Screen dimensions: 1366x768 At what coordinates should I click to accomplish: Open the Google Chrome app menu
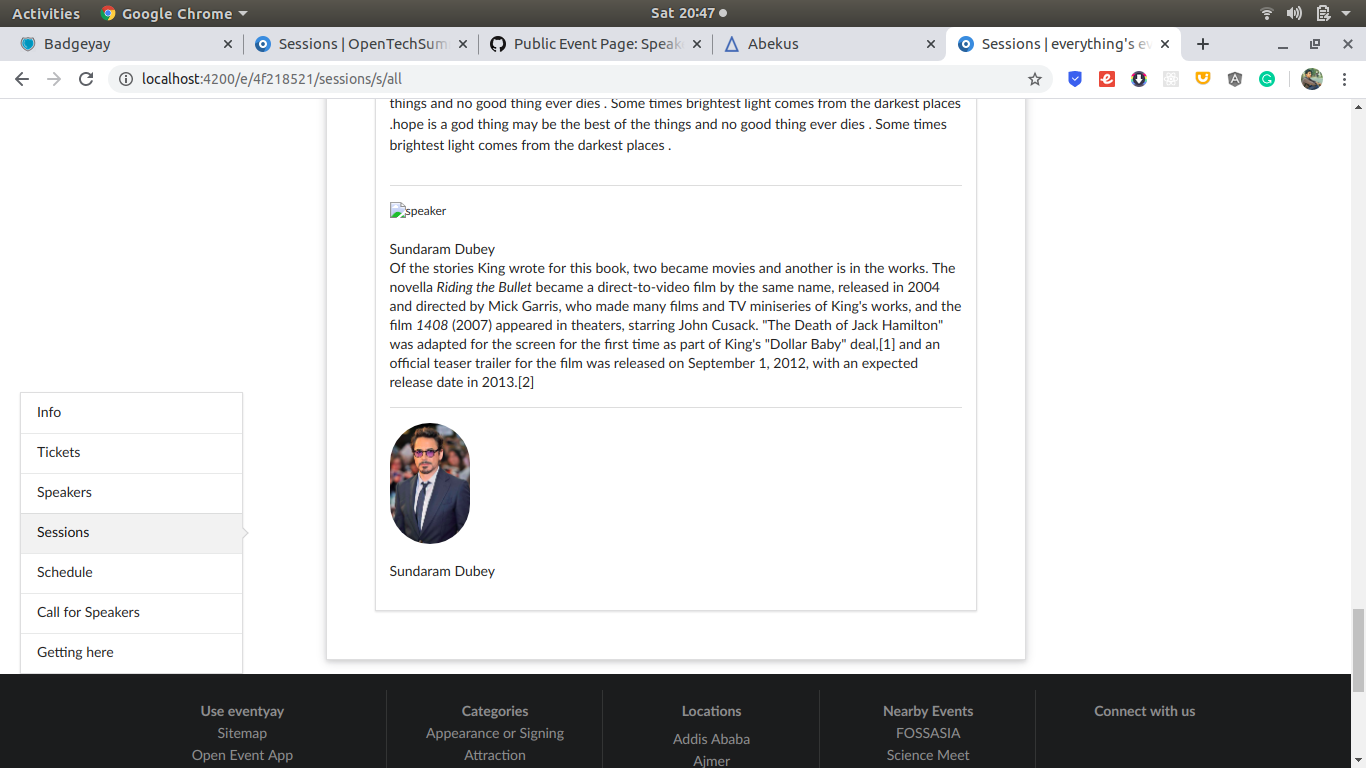[174, 14]
